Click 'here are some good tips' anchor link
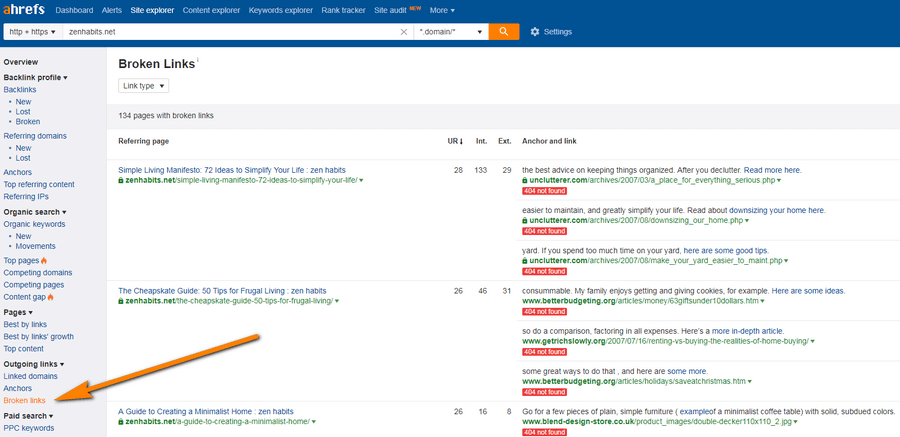 pos(726,250)
